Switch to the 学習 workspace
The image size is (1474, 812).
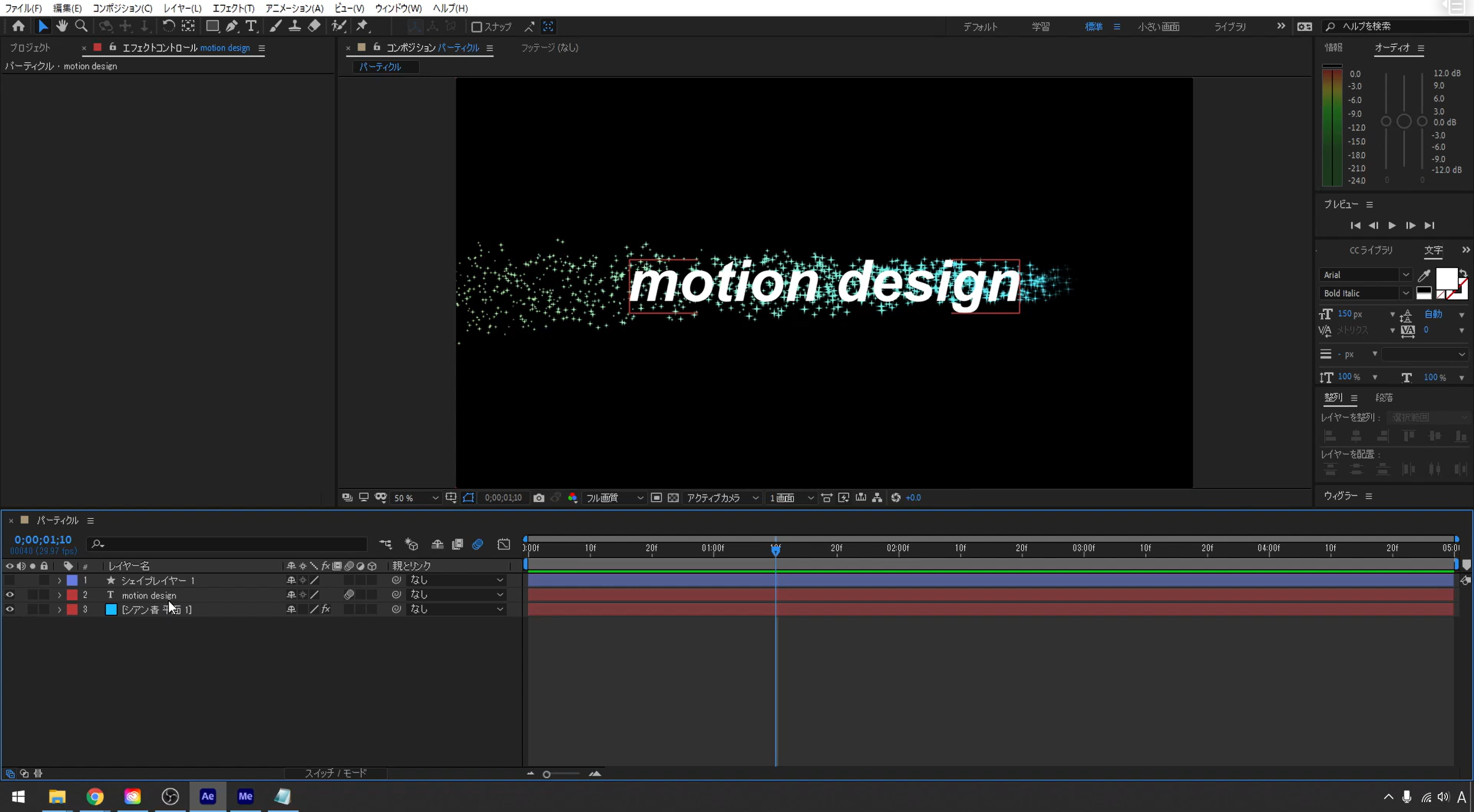pyautogui.click(x=1040, y=26)
